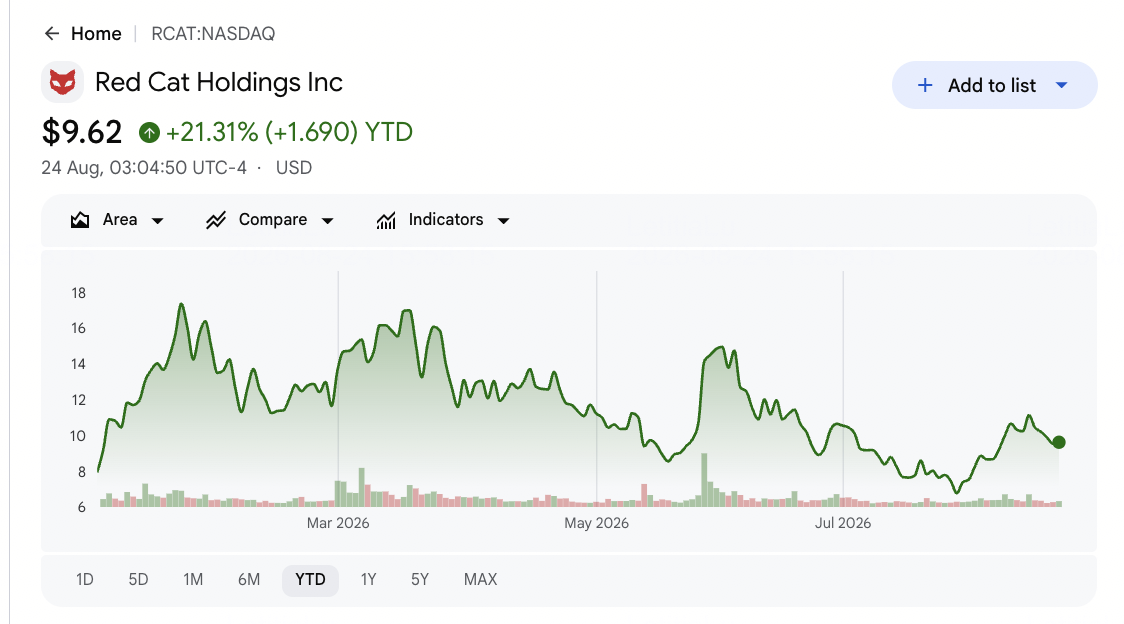
Task: Click the Indicators chart icon
Action: 386,220
